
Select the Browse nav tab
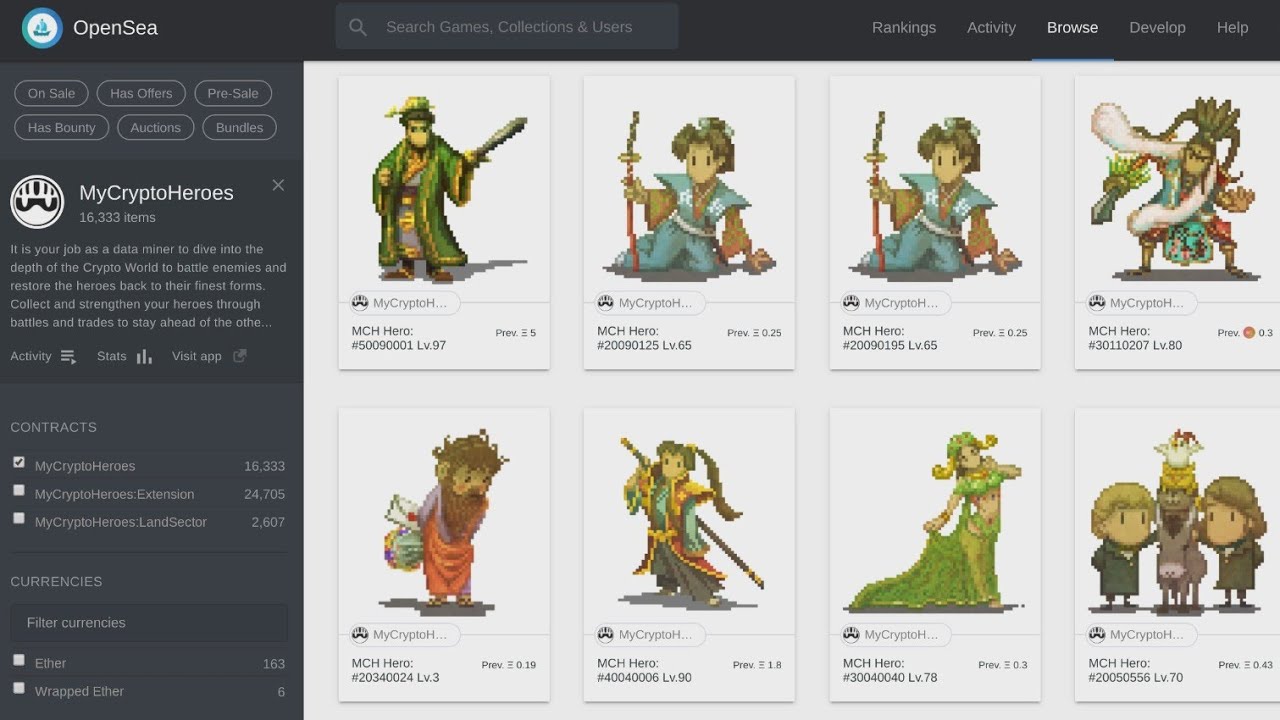1072,28
